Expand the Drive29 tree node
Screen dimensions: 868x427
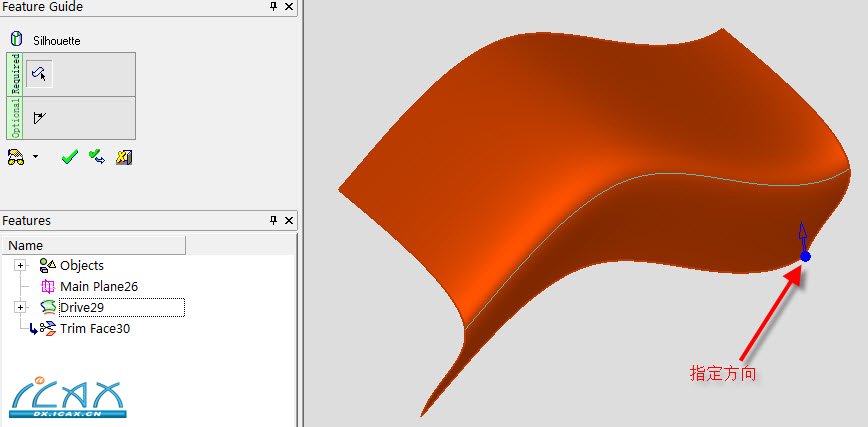[20, 307]
